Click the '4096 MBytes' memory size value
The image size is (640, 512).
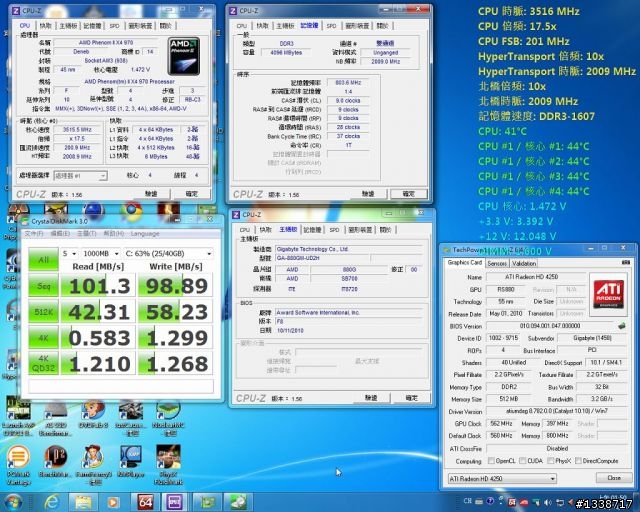286,53
